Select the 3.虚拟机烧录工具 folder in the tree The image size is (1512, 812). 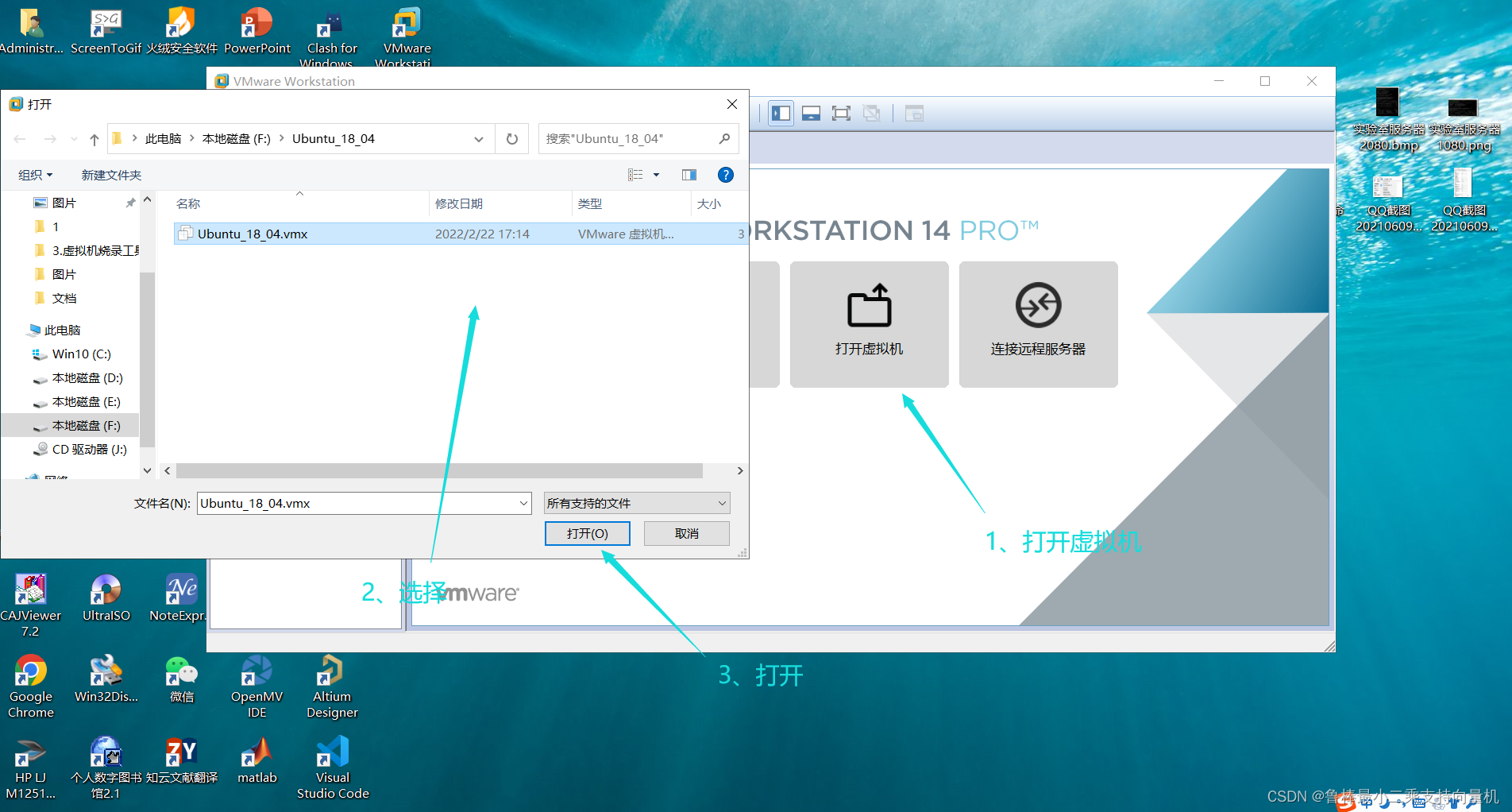[x=86, y=250]
